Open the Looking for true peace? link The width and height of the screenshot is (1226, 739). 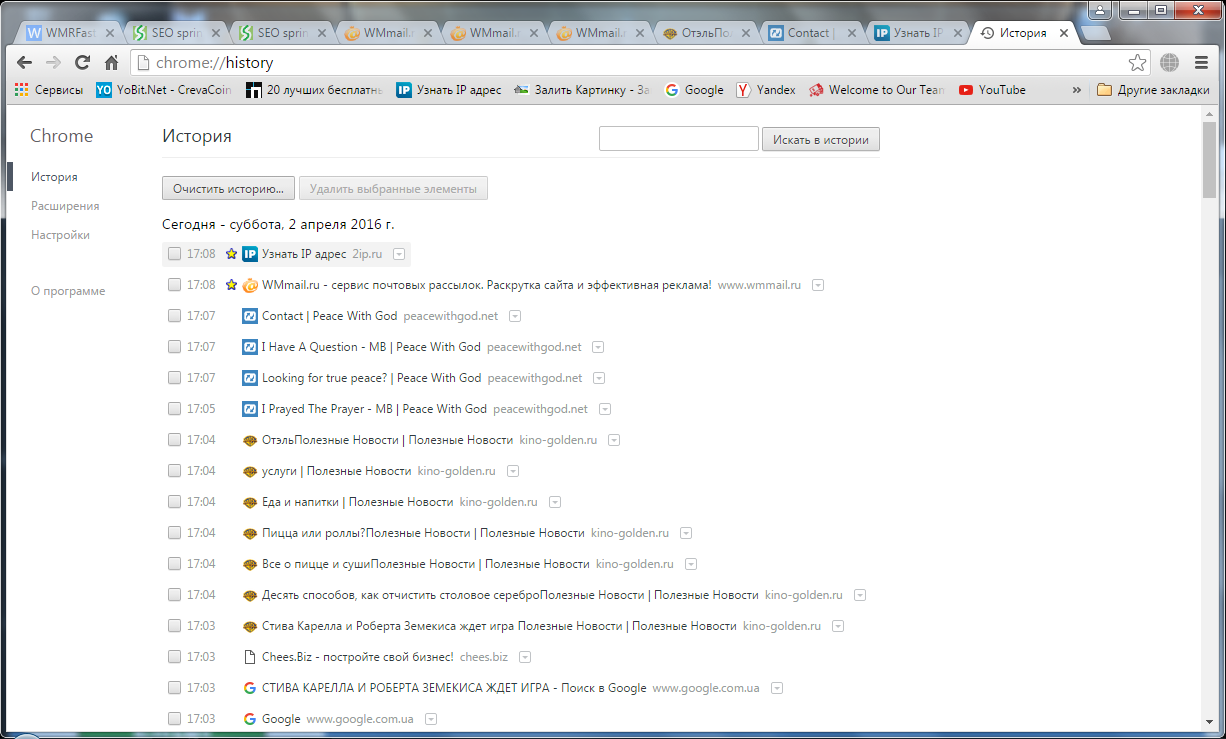click(x=371, y=378)
